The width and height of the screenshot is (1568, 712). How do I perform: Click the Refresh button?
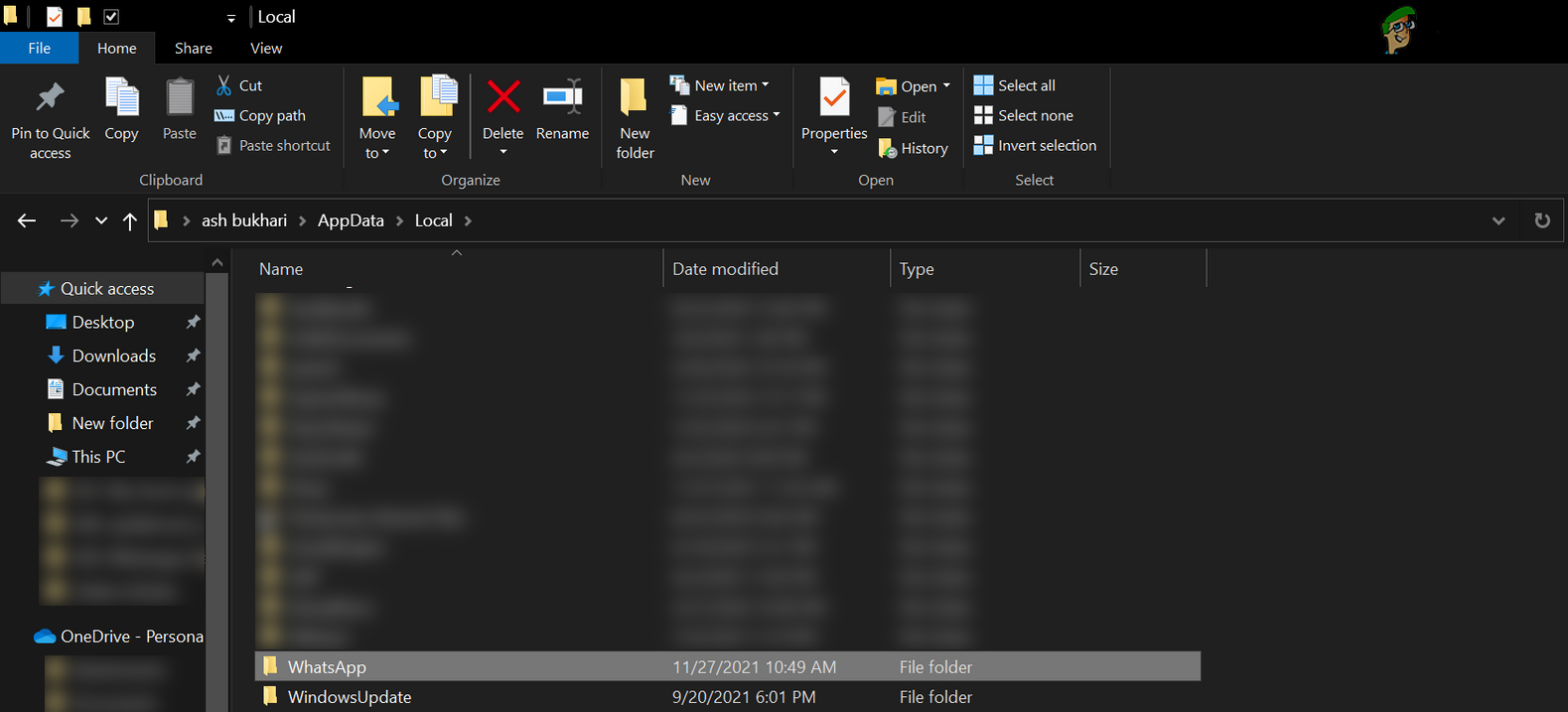pos(1542,220)
